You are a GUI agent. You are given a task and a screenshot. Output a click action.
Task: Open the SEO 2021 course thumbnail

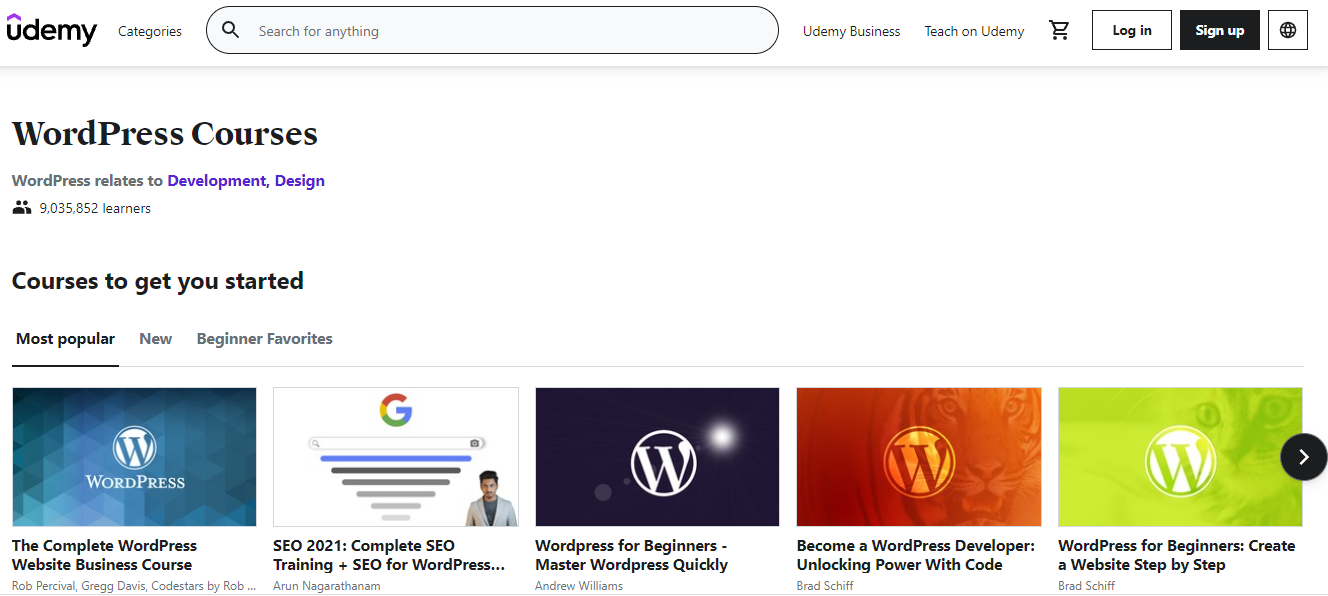pos(395,456)
